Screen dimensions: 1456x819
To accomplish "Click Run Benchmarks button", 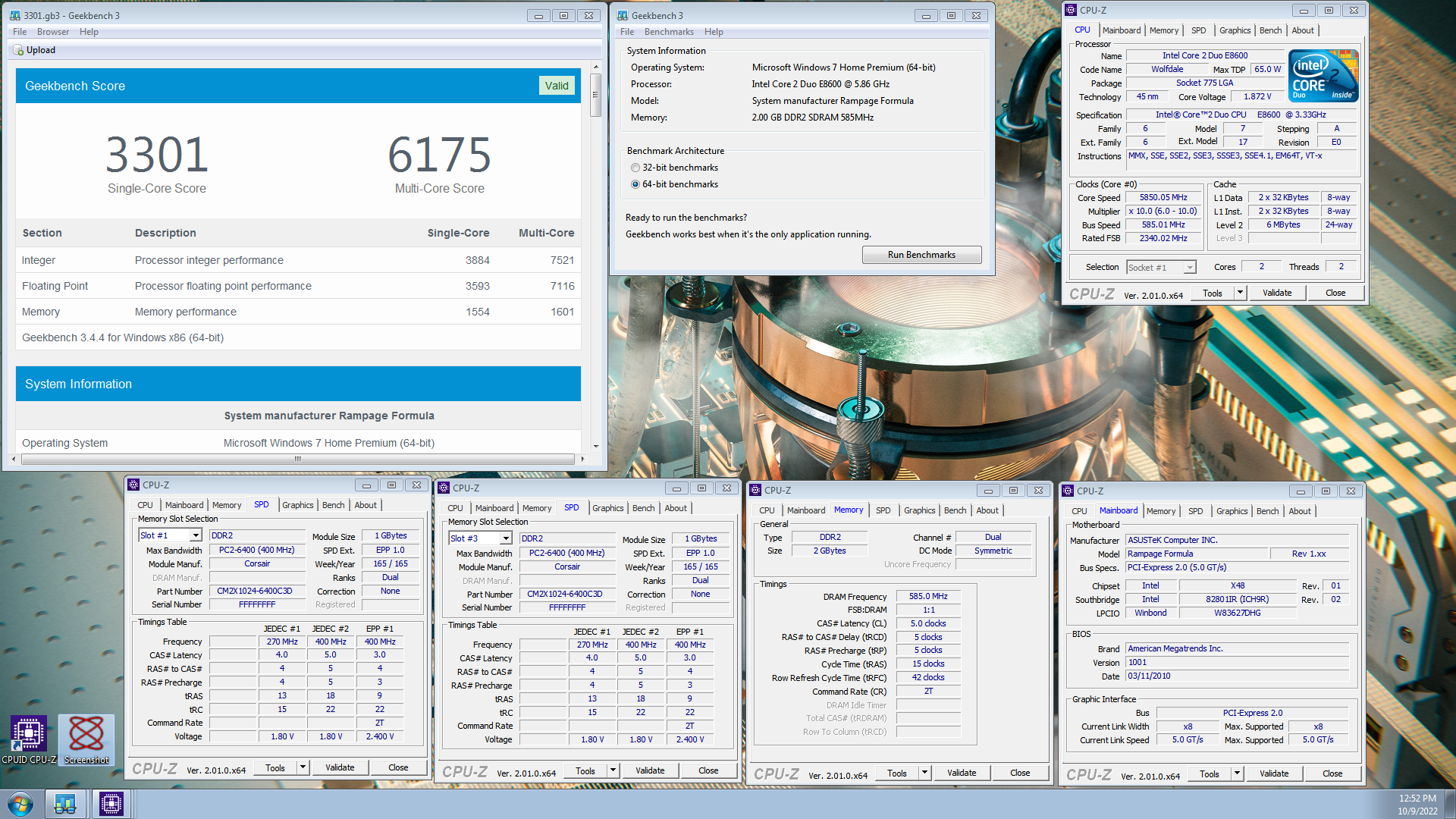I will (921, 255).
